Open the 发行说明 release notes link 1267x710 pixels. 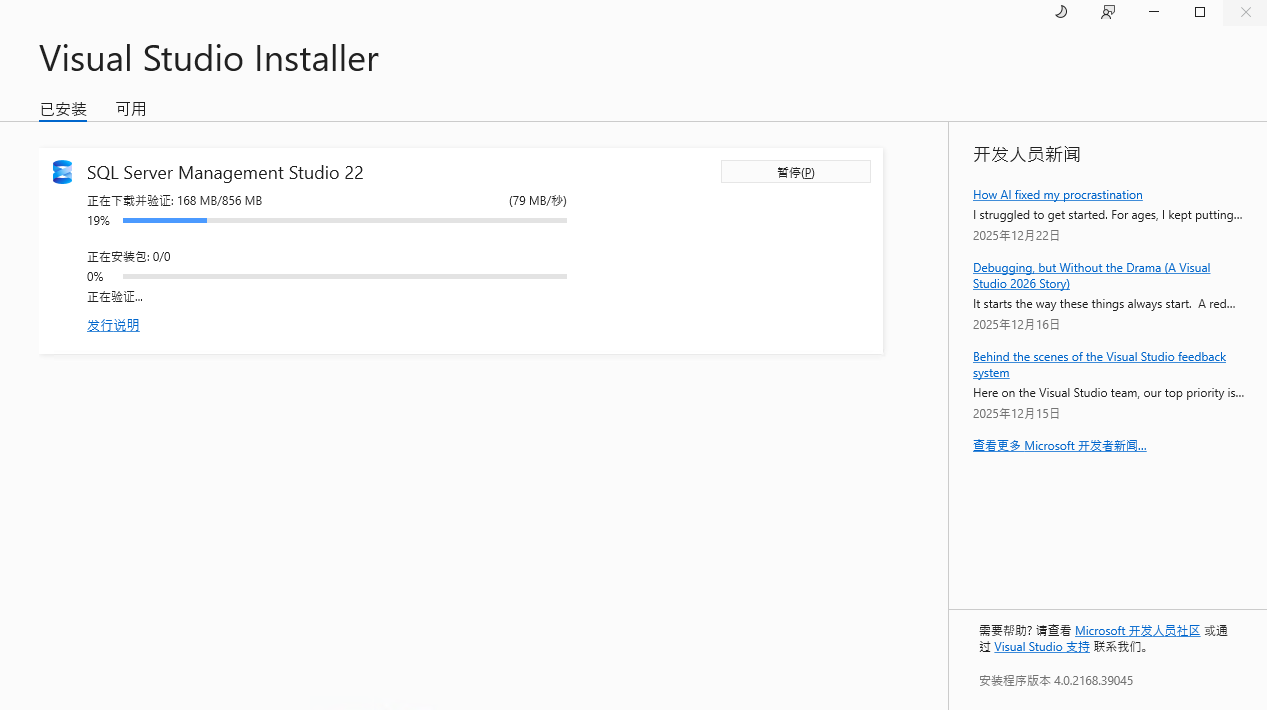(x=113, y=325)
